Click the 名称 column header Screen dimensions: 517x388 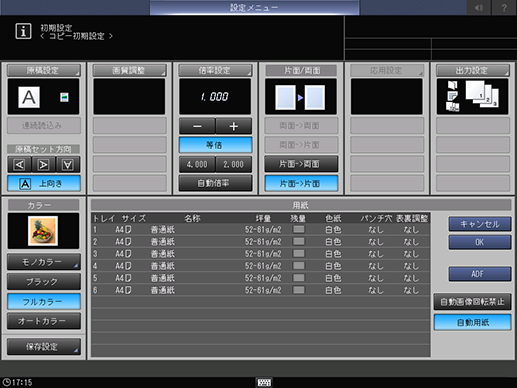tap(192, 218)
